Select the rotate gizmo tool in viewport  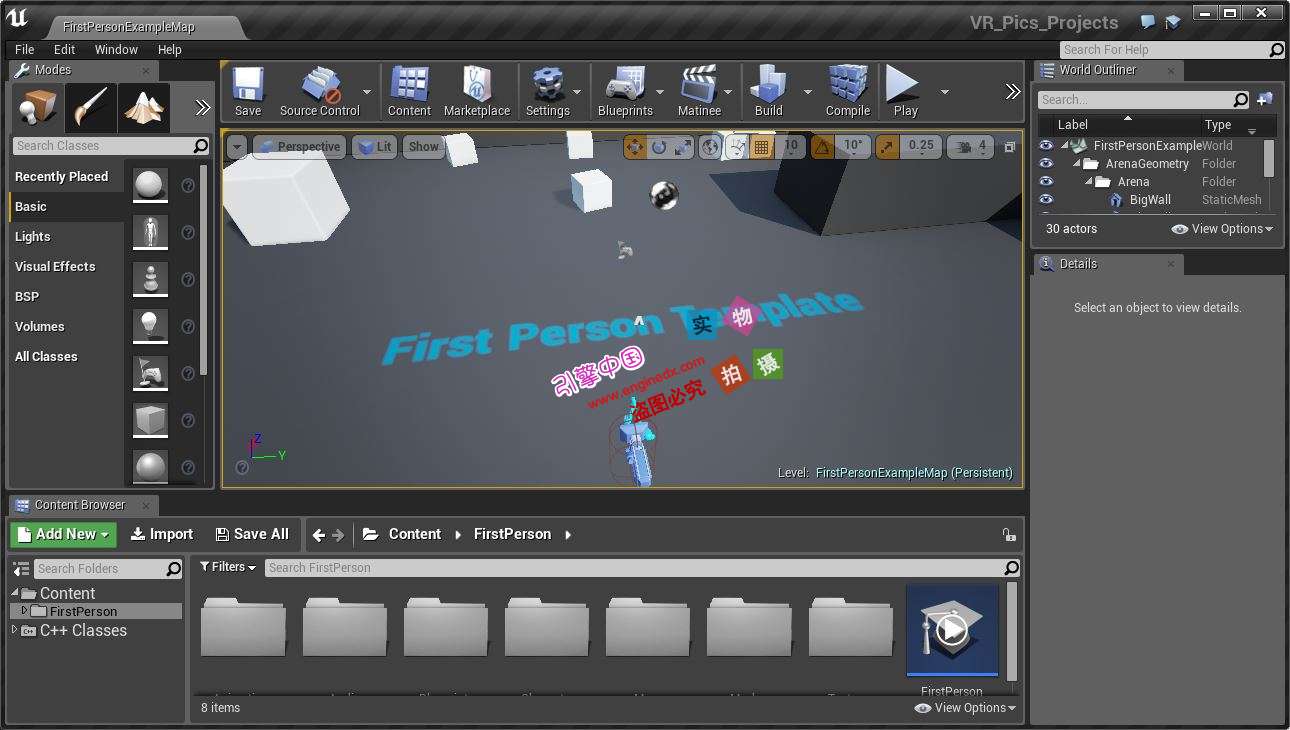click(x=659, y=147)
